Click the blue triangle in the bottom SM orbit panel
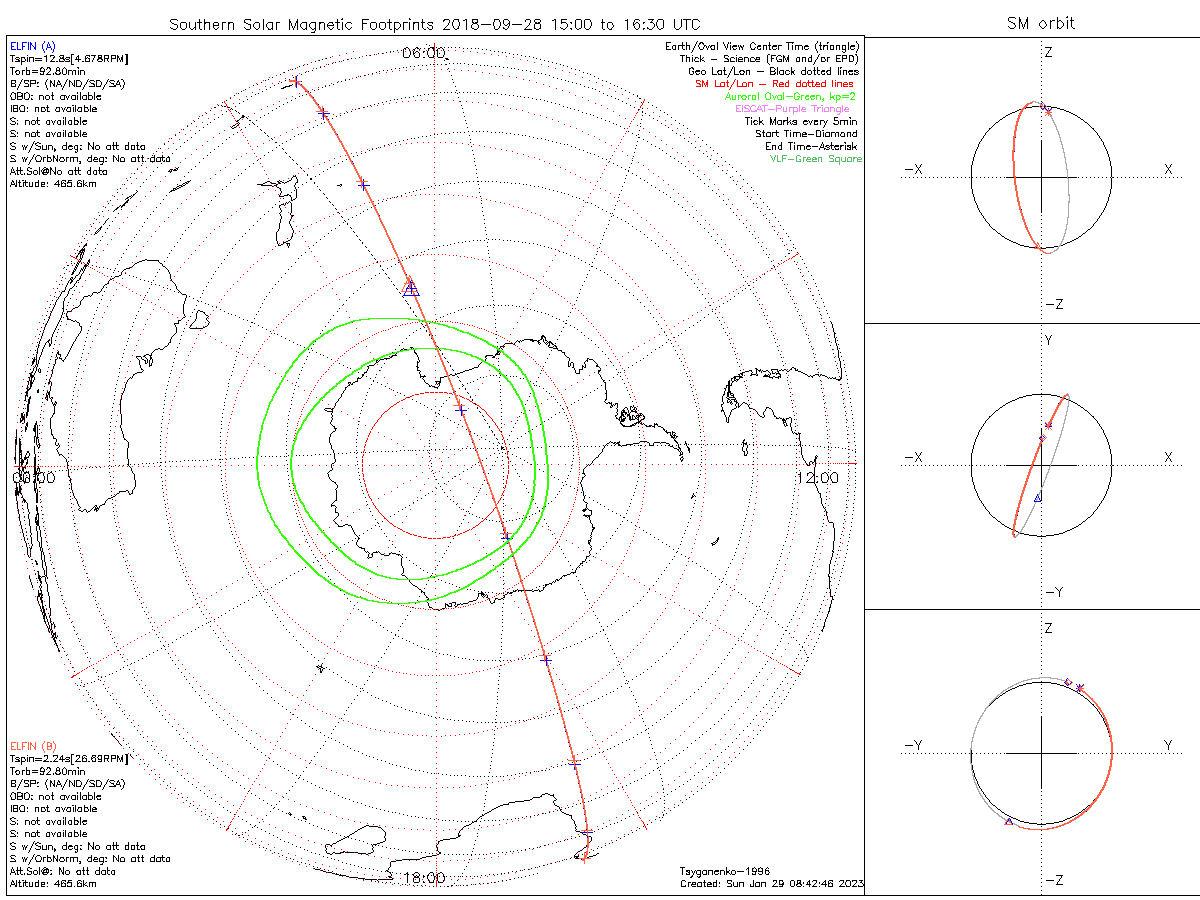Screen dimensions: 1200x900 [1008, 821]
